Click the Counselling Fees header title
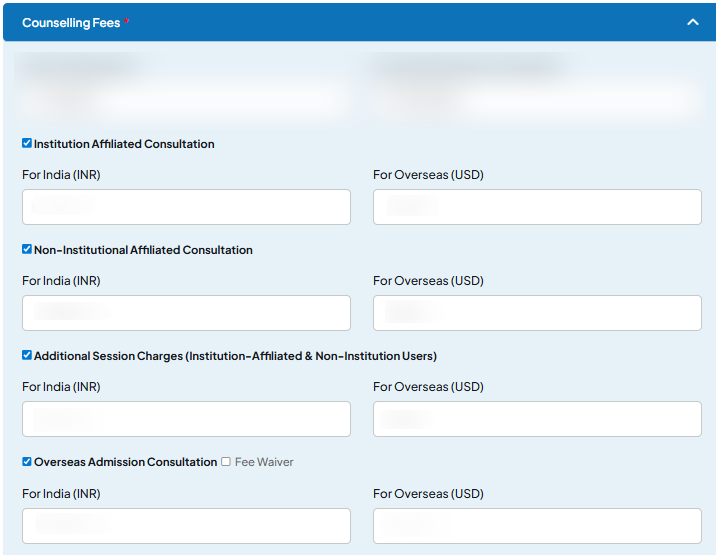This screenshot has height=555, width=716. [71, 22]
